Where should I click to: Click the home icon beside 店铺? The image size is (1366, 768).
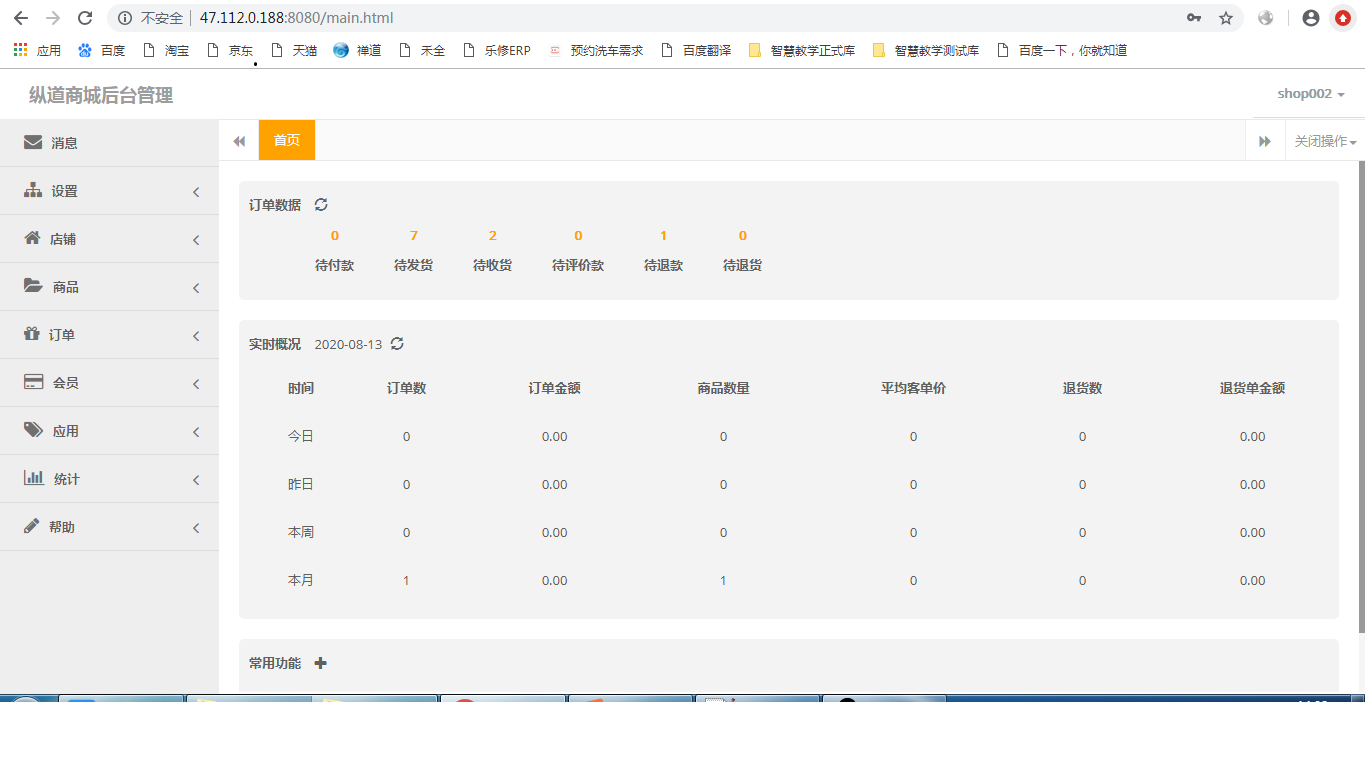point(32,238)
